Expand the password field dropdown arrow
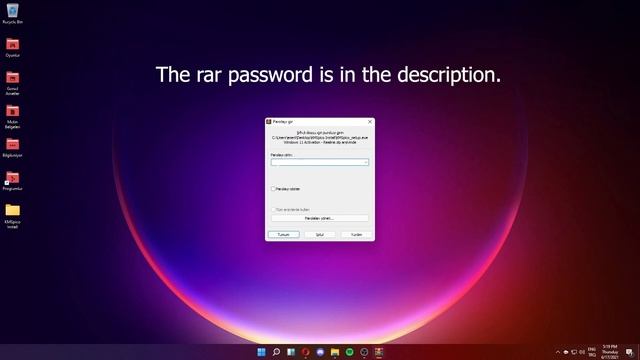 click(x=366, y=162)
